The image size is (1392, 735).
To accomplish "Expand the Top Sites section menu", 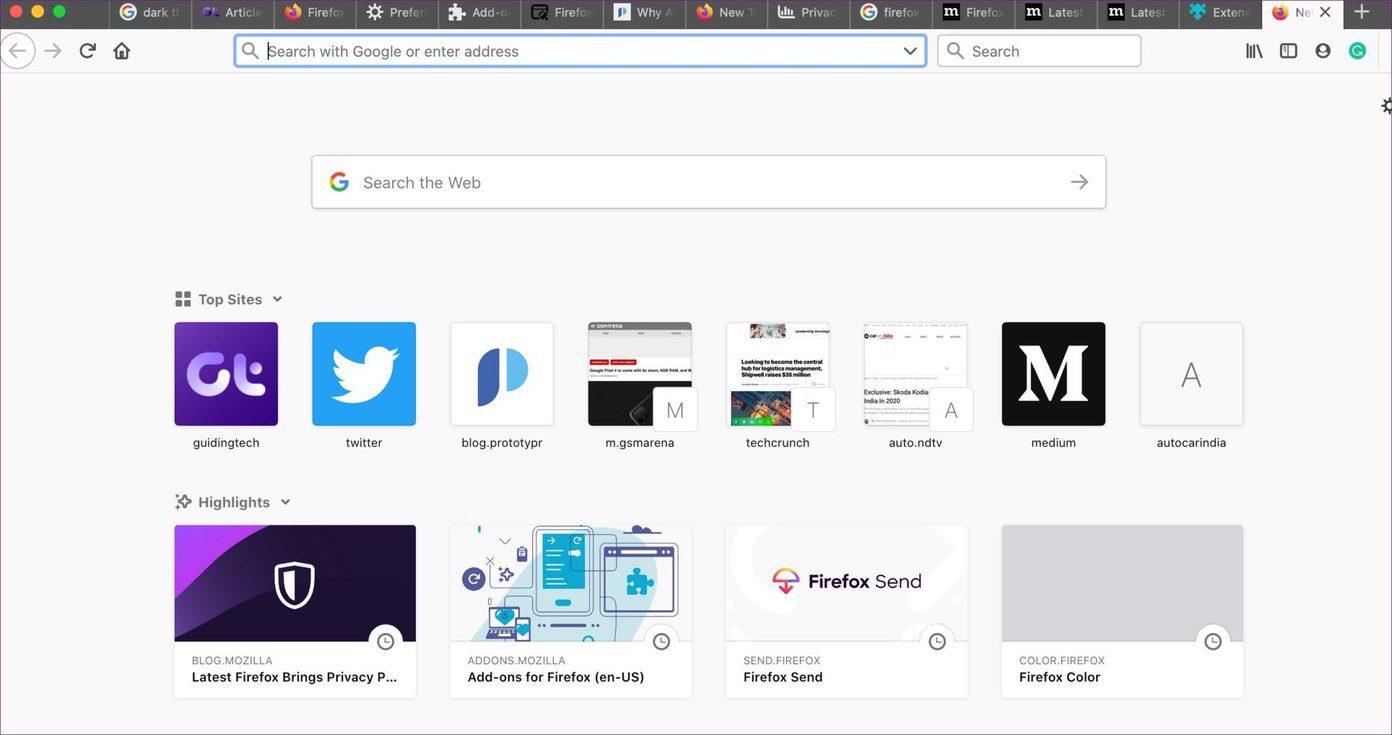I will pos(277,299).
